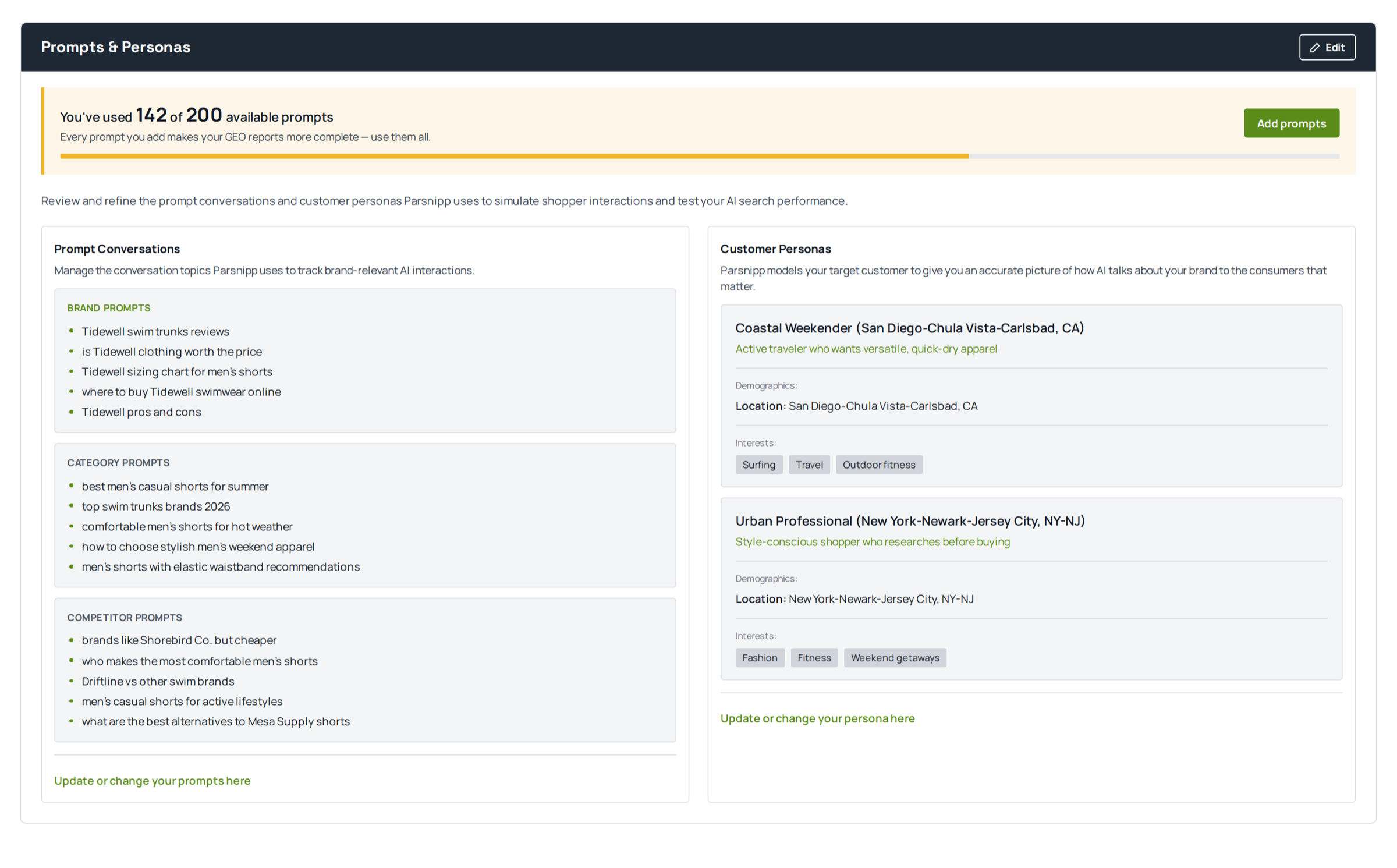The height and width of the screenshot is (868, 1397).
Task: Click 'comfortable men's shorts for hot weather'
Action: [187, 526]
